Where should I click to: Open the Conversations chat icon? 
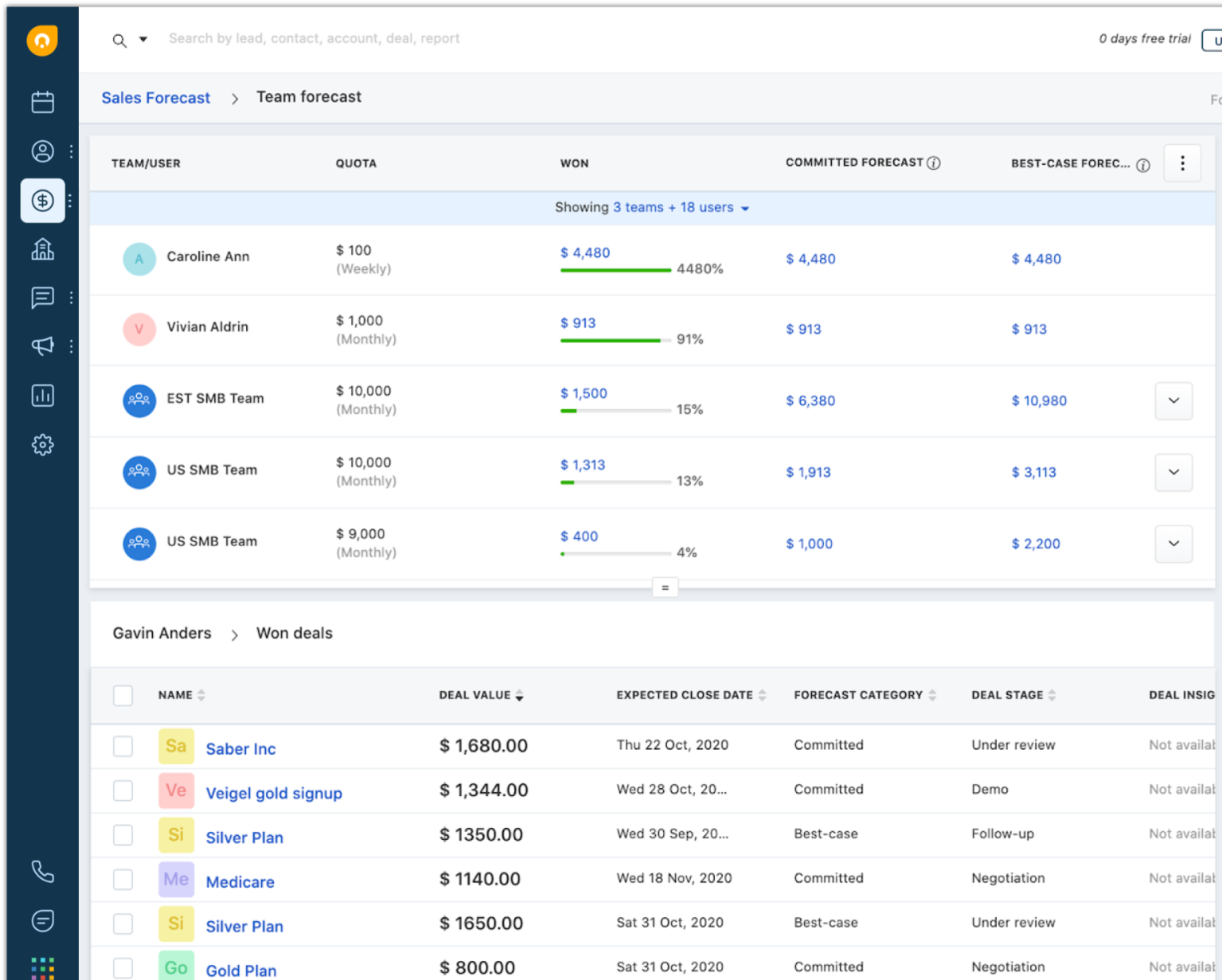[42, 297]
